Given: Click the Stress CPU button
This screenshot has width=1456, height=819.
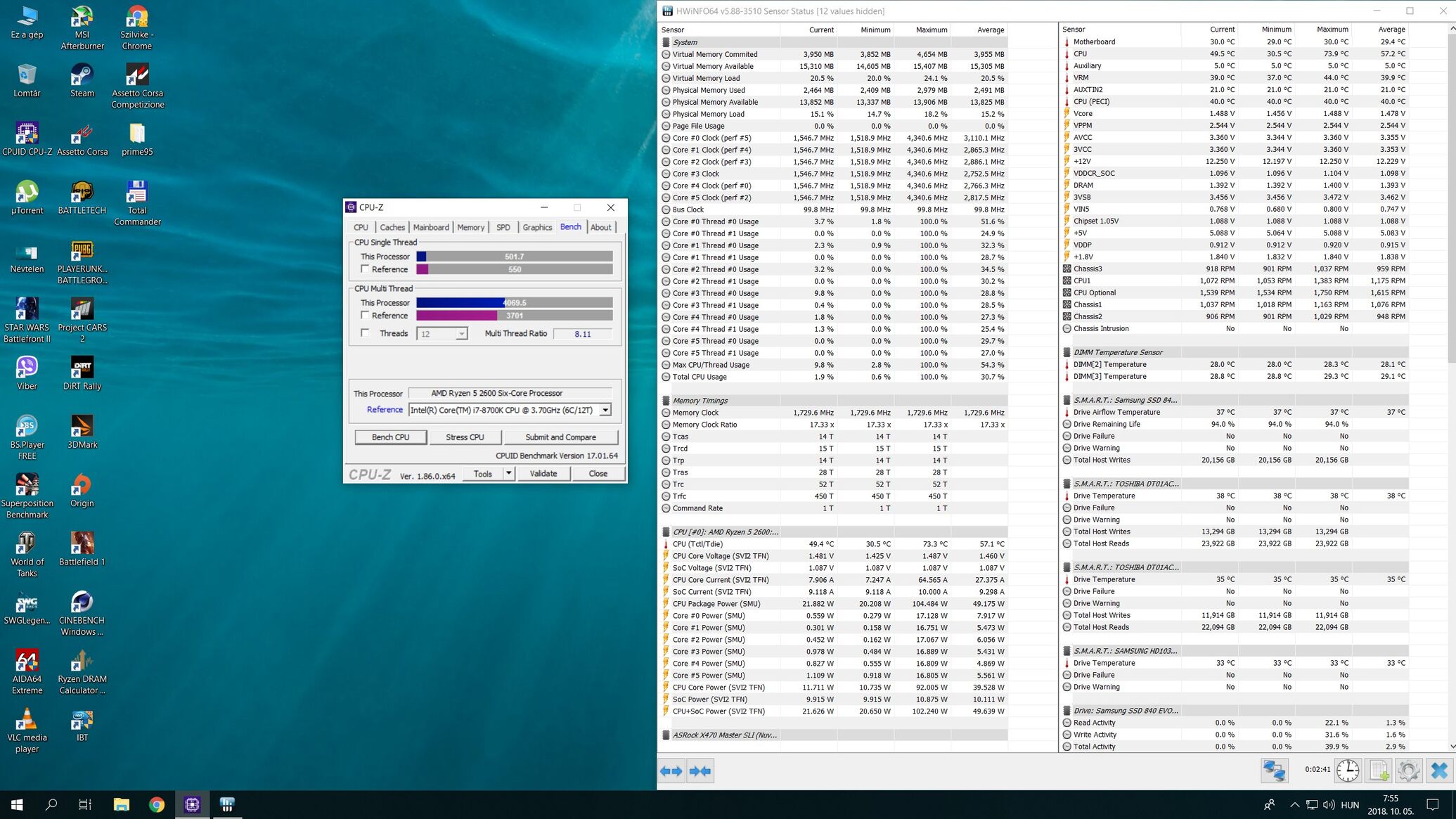Looking at the screenshot, I should pyautogui.click(x=465, y=437).
